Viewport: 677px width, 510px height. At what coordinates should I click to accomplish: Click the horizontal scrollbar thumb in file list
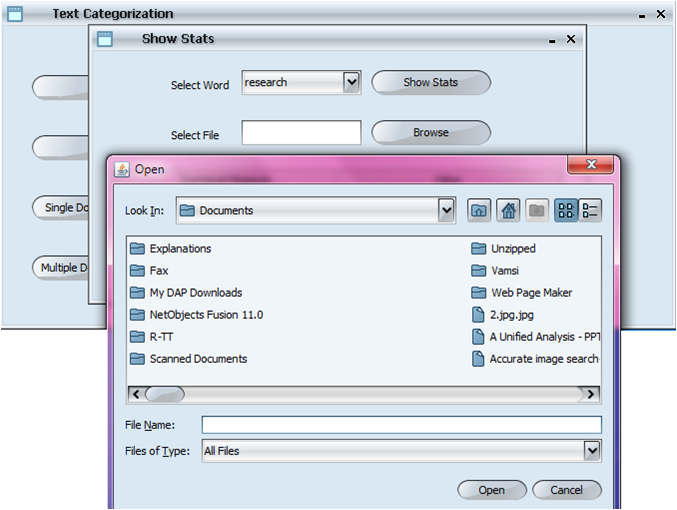click(165, 394)
